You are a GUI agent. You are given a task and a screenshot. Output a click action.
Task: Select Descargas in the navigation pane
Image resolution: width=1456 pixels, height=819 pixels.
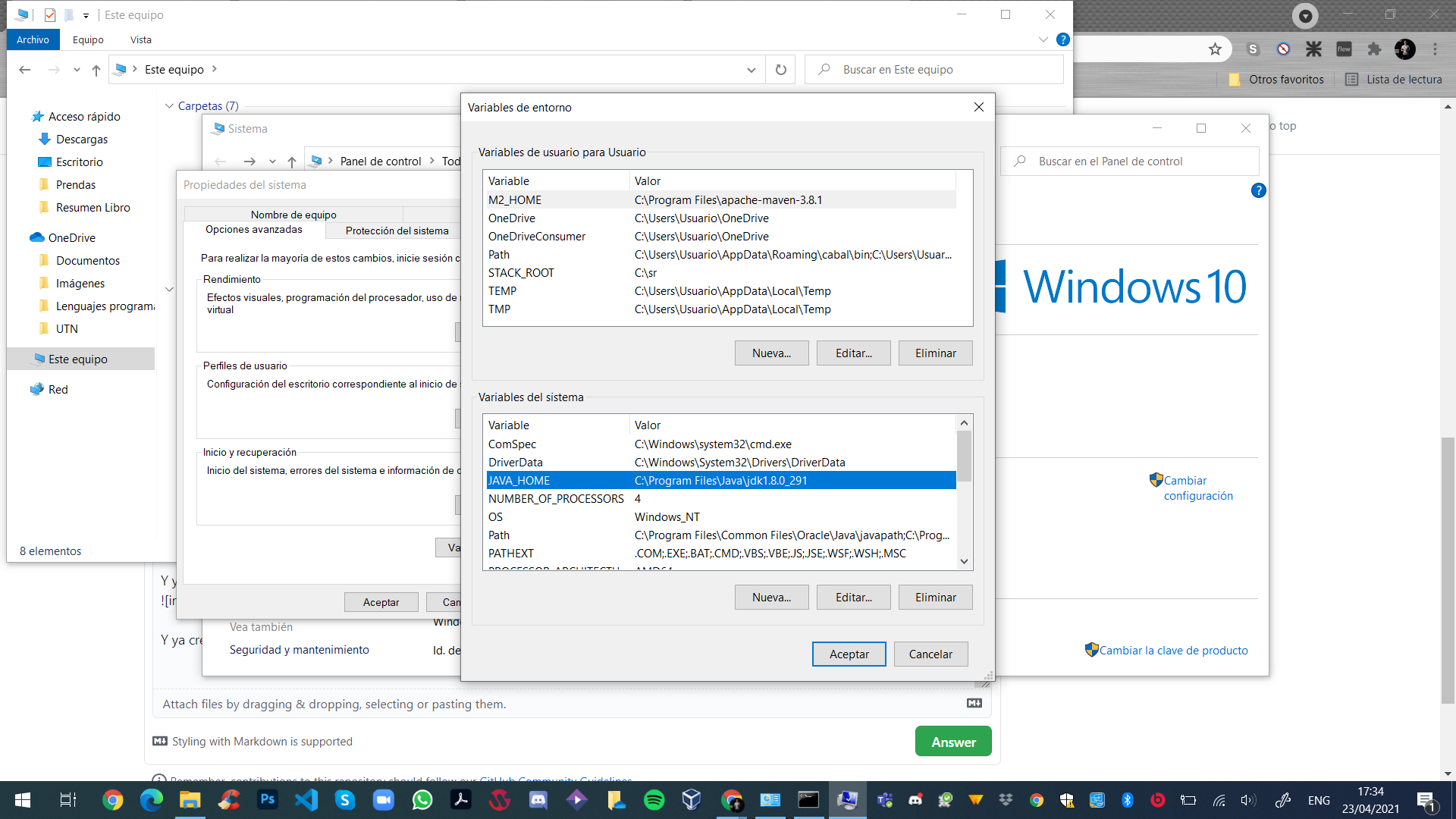tap(82, 140)
